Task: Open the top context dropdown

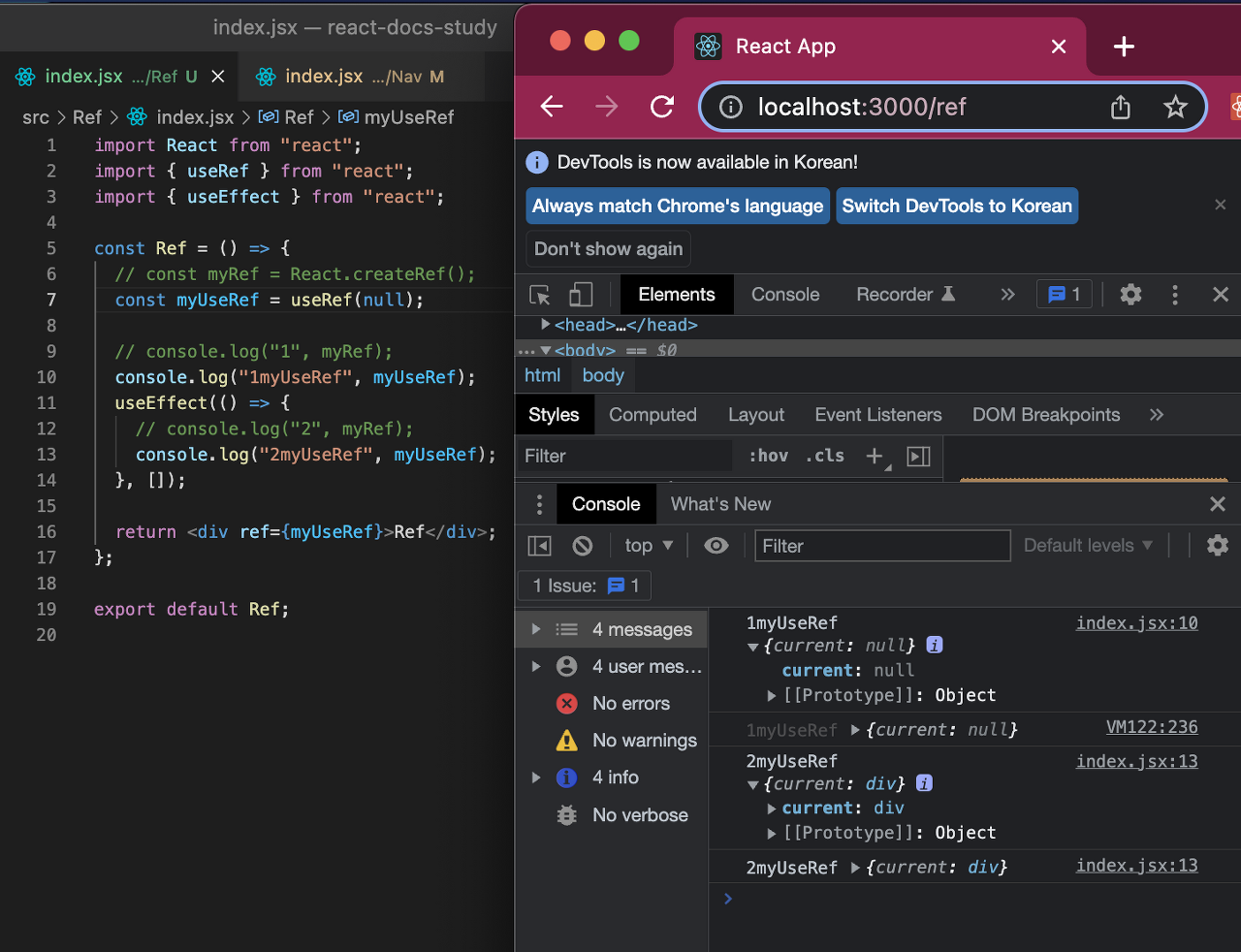Action: pyautogui.click(x=649, y=546)
